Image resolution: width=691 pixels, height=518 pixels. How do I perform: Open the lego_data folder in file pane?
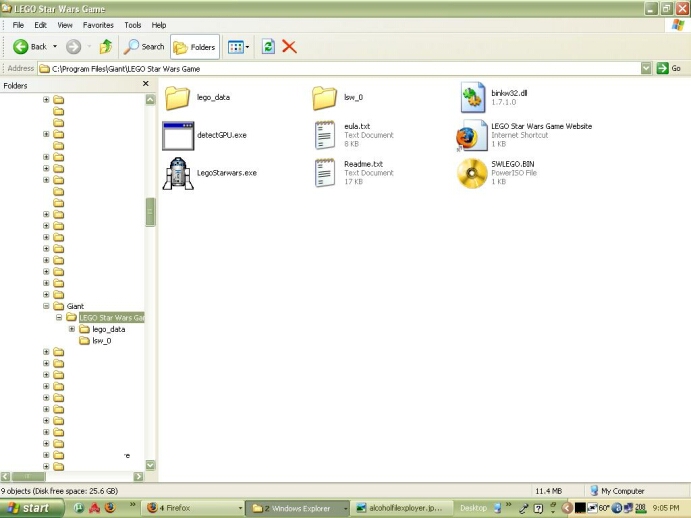(177, 97)
